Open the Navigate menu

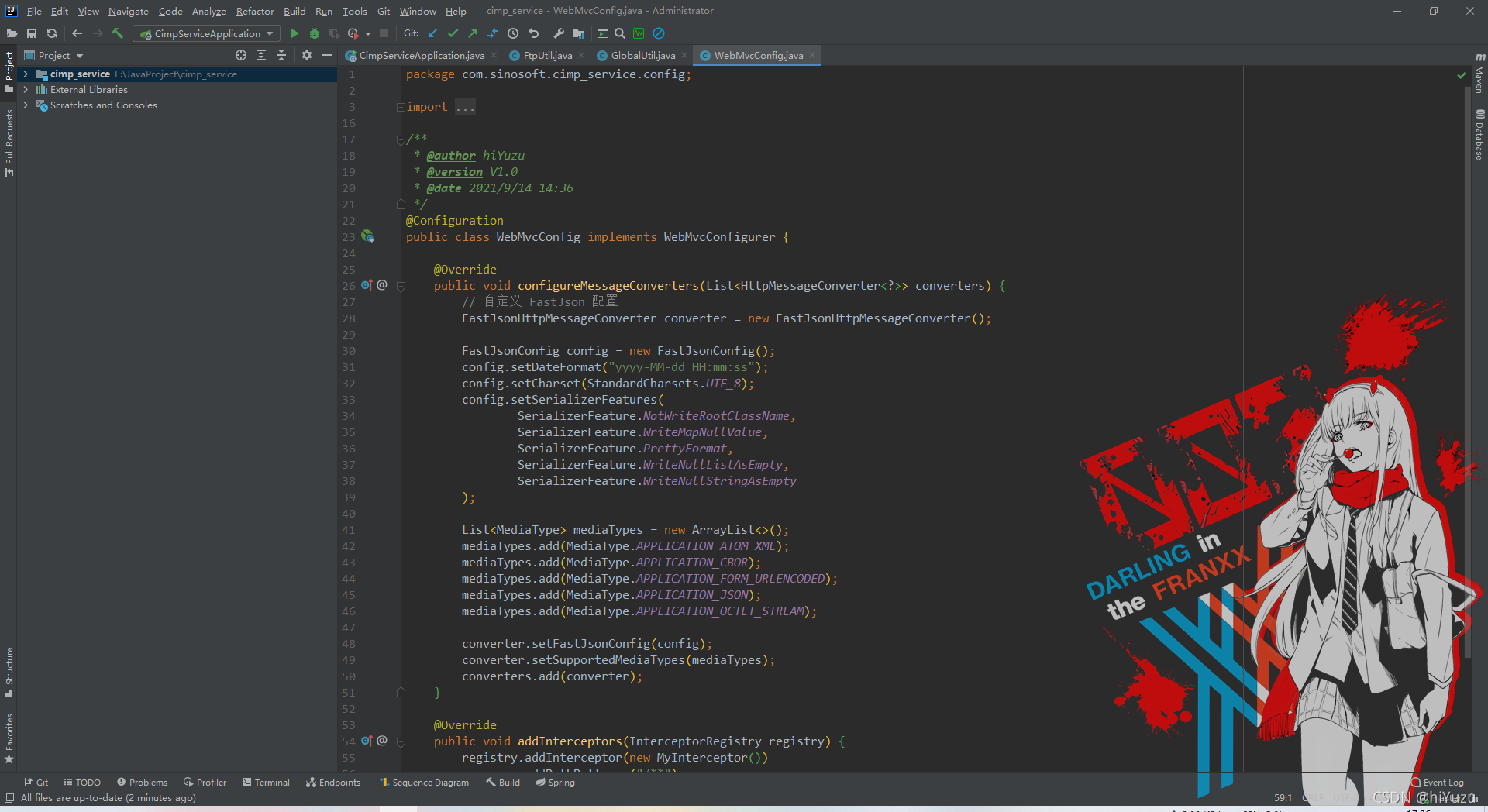(128, 11)
